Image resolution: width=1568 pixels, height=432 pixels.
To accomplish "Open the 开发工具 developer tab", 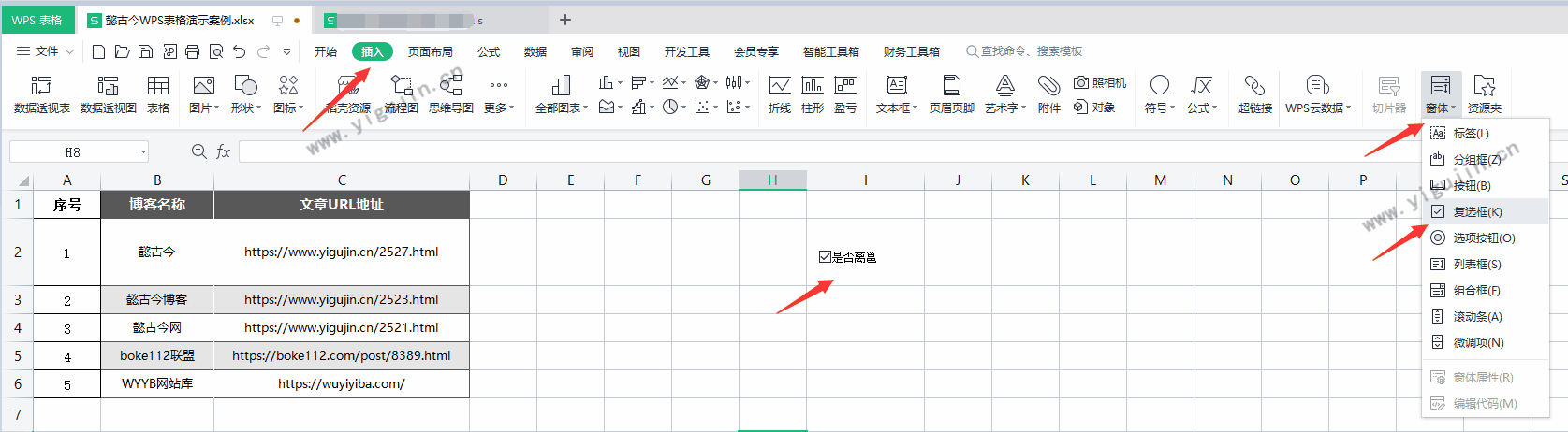I will point(687,51).
